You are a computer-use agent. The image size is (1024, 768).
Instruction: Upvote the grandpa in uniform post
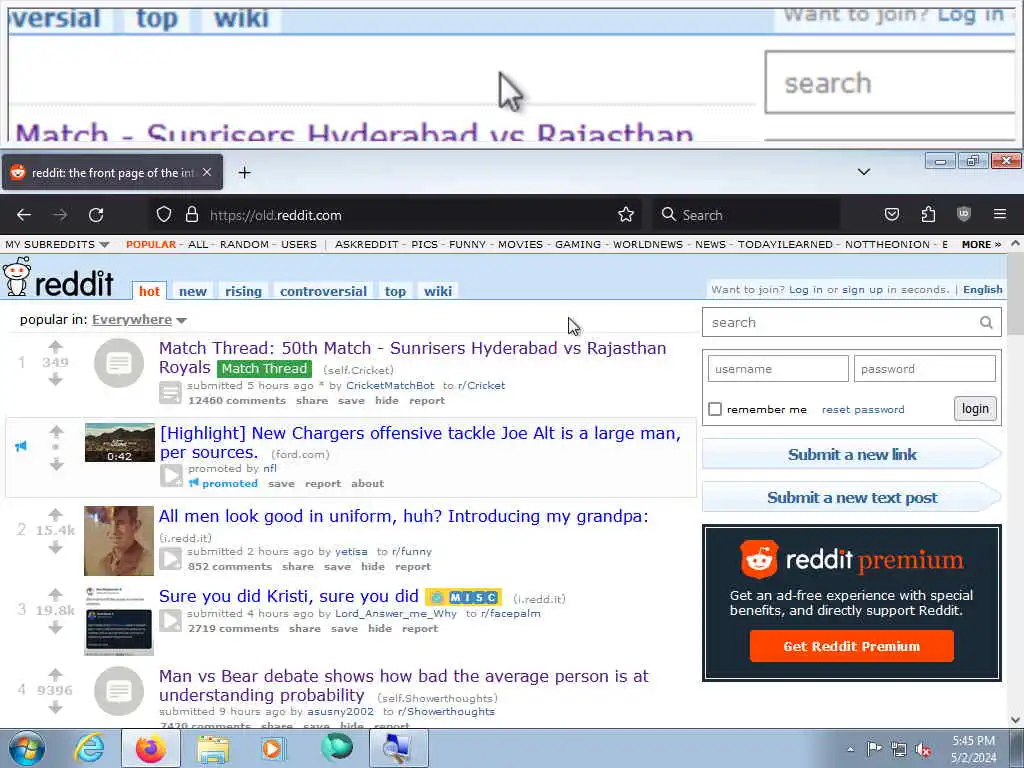coord(56,514)
